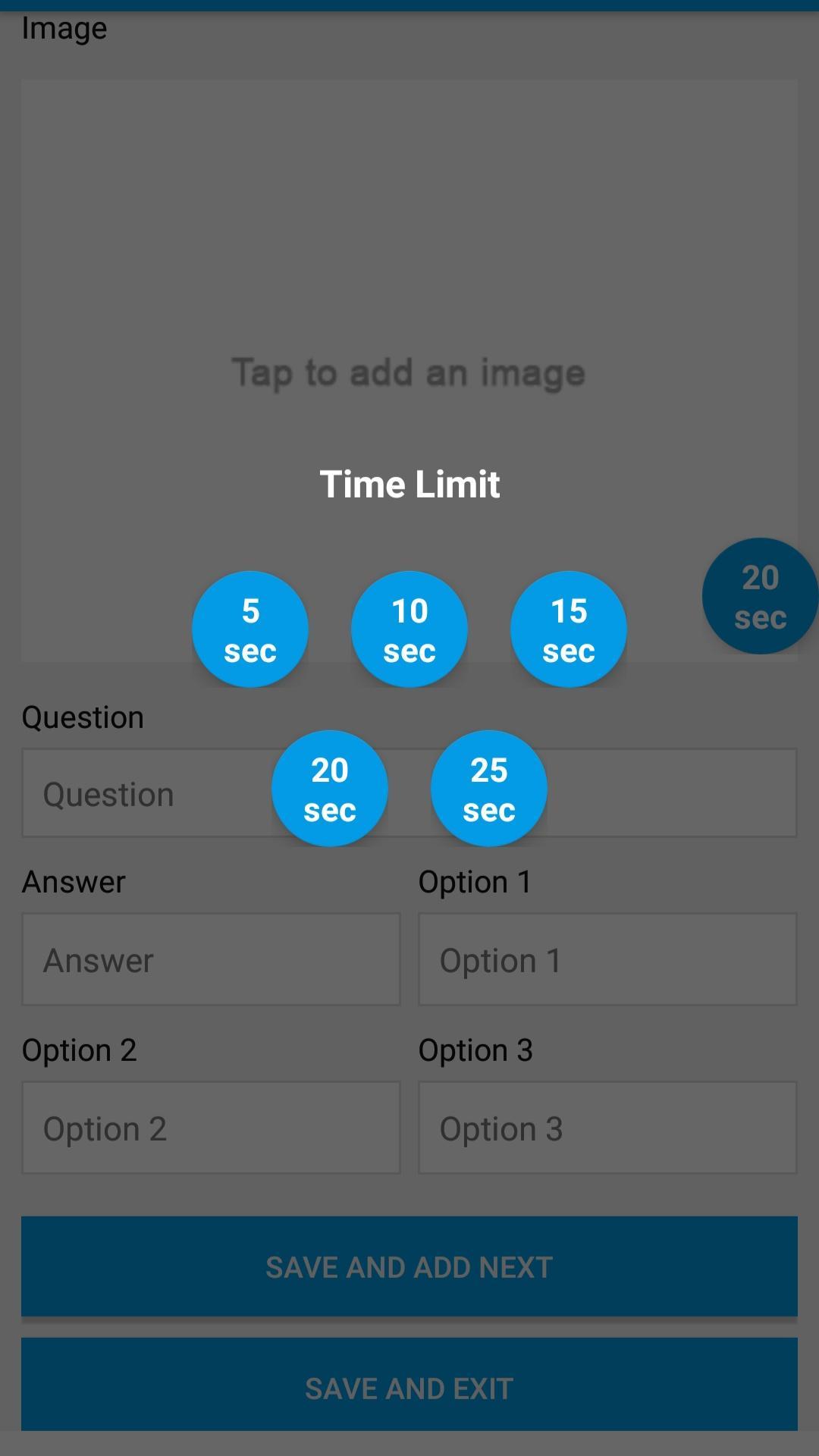
Task: Select the 5 sec time limit
Action: [250, 629]
